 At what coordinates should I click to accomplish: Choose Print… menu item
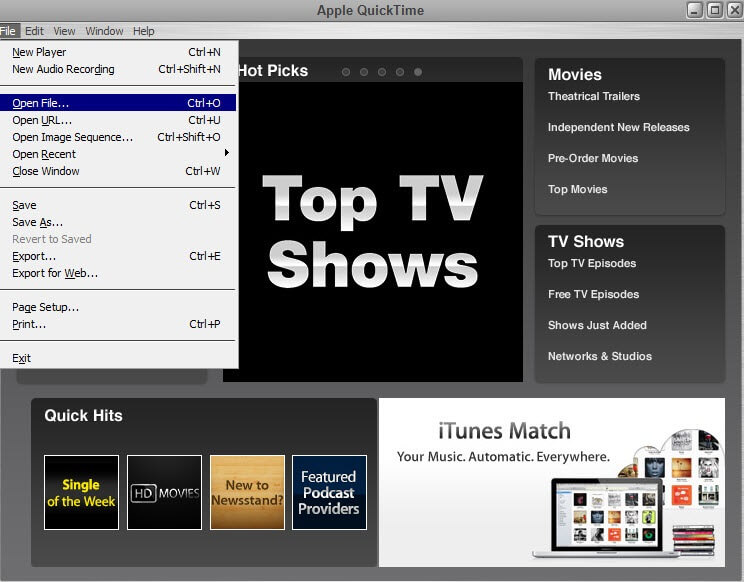point(118,324)
